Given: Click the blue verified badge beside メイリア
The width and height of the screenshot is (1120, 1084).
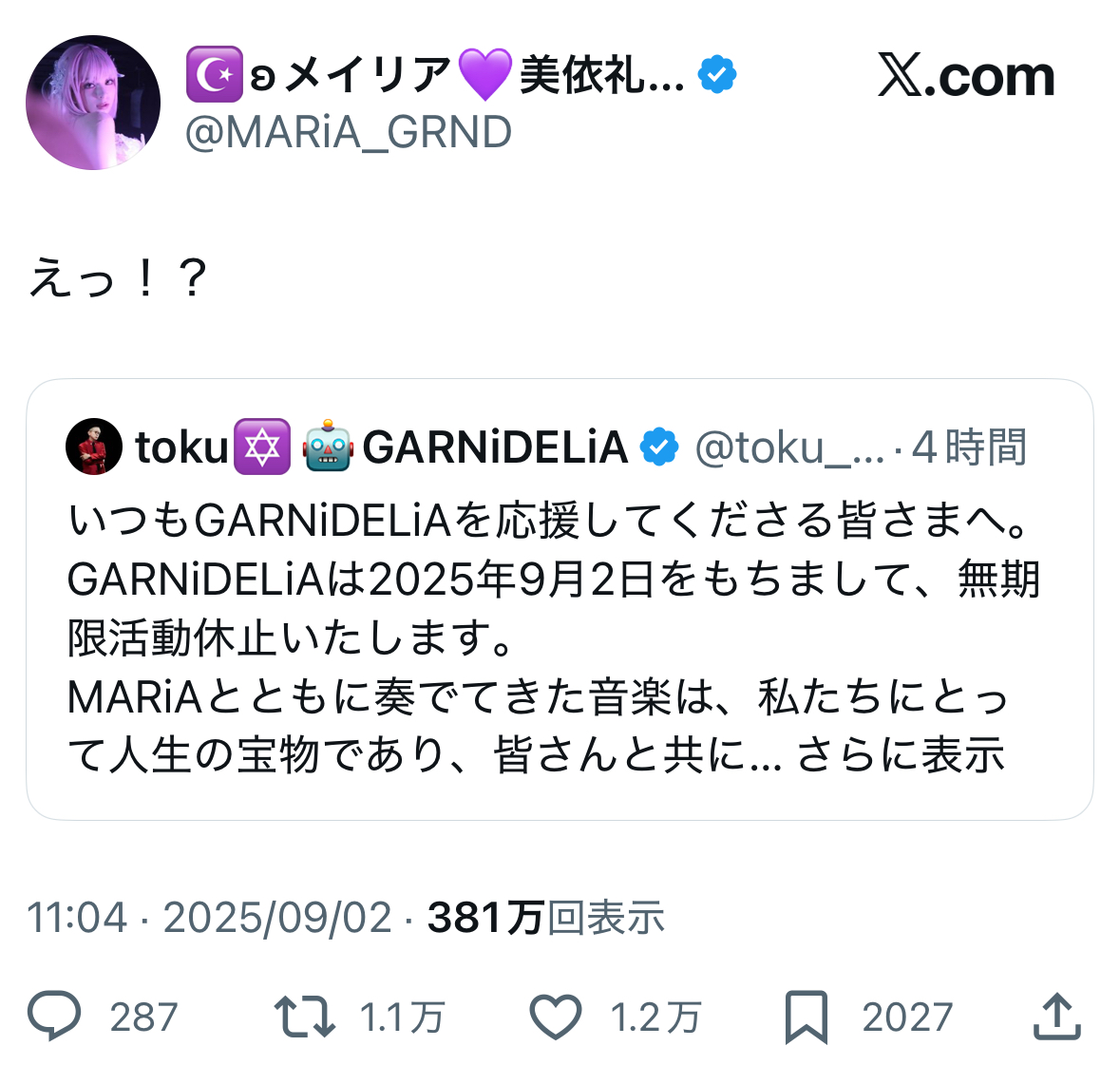Looking at the screenshot, I should click(x=717, y=74).
